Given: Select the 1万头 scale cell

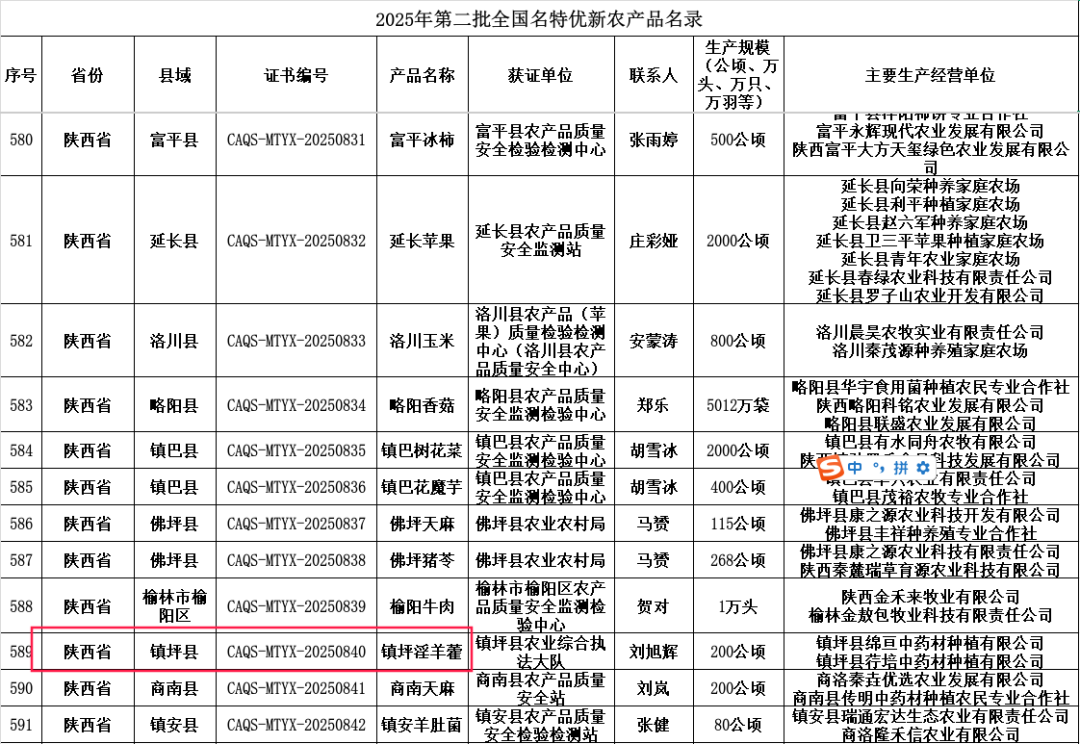Looking at the screenshot, I should (x=738, y=606).
